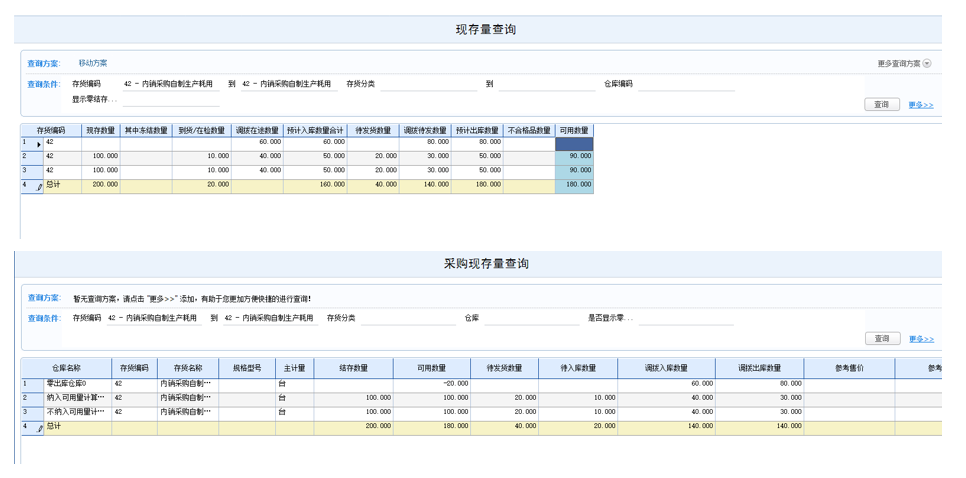Click 200.000 现存数量 total cell

point(100,186)
